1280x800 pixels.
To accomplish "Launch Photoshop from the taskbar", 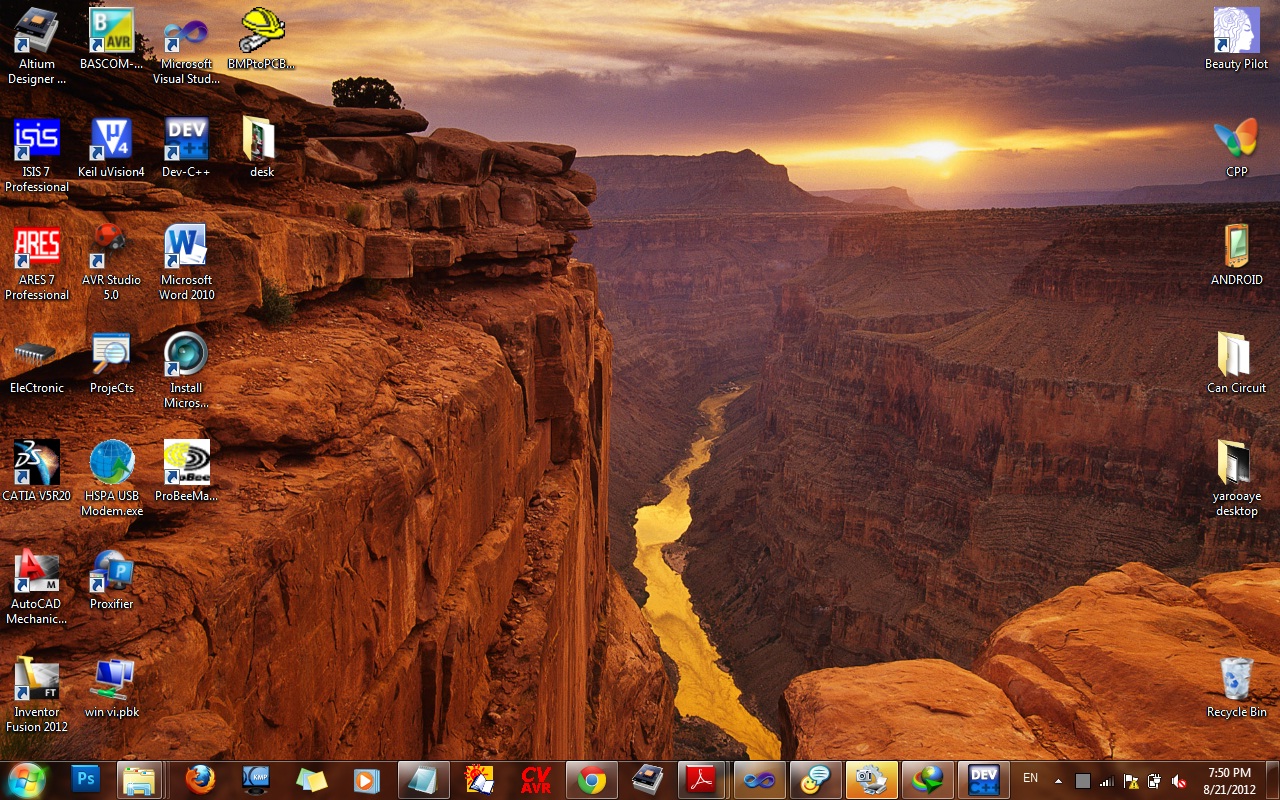I will point(86,779).
